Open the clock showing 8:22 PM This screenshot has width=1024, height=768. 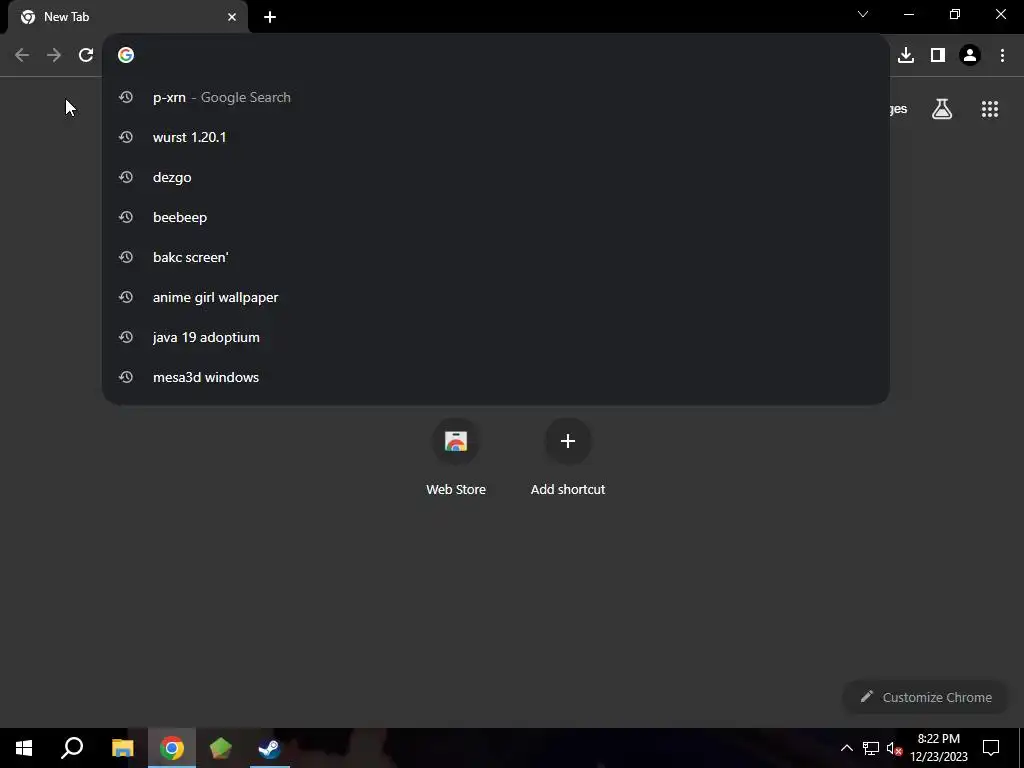coord(939,748)
